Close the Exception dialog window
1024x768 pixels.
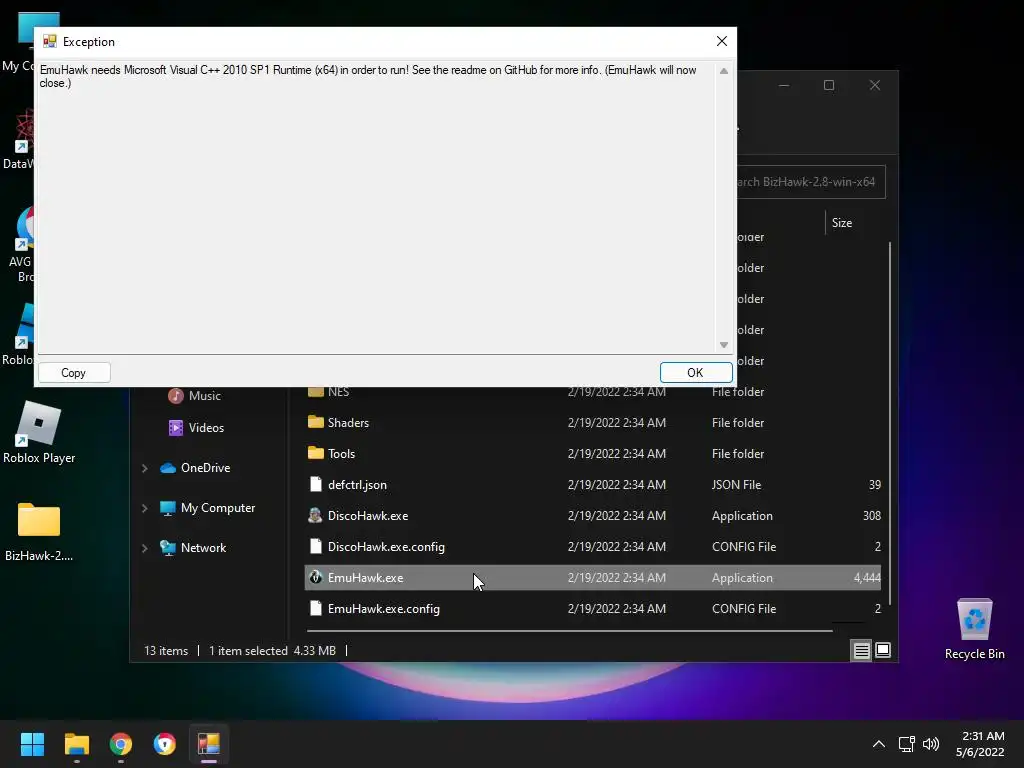722,41
